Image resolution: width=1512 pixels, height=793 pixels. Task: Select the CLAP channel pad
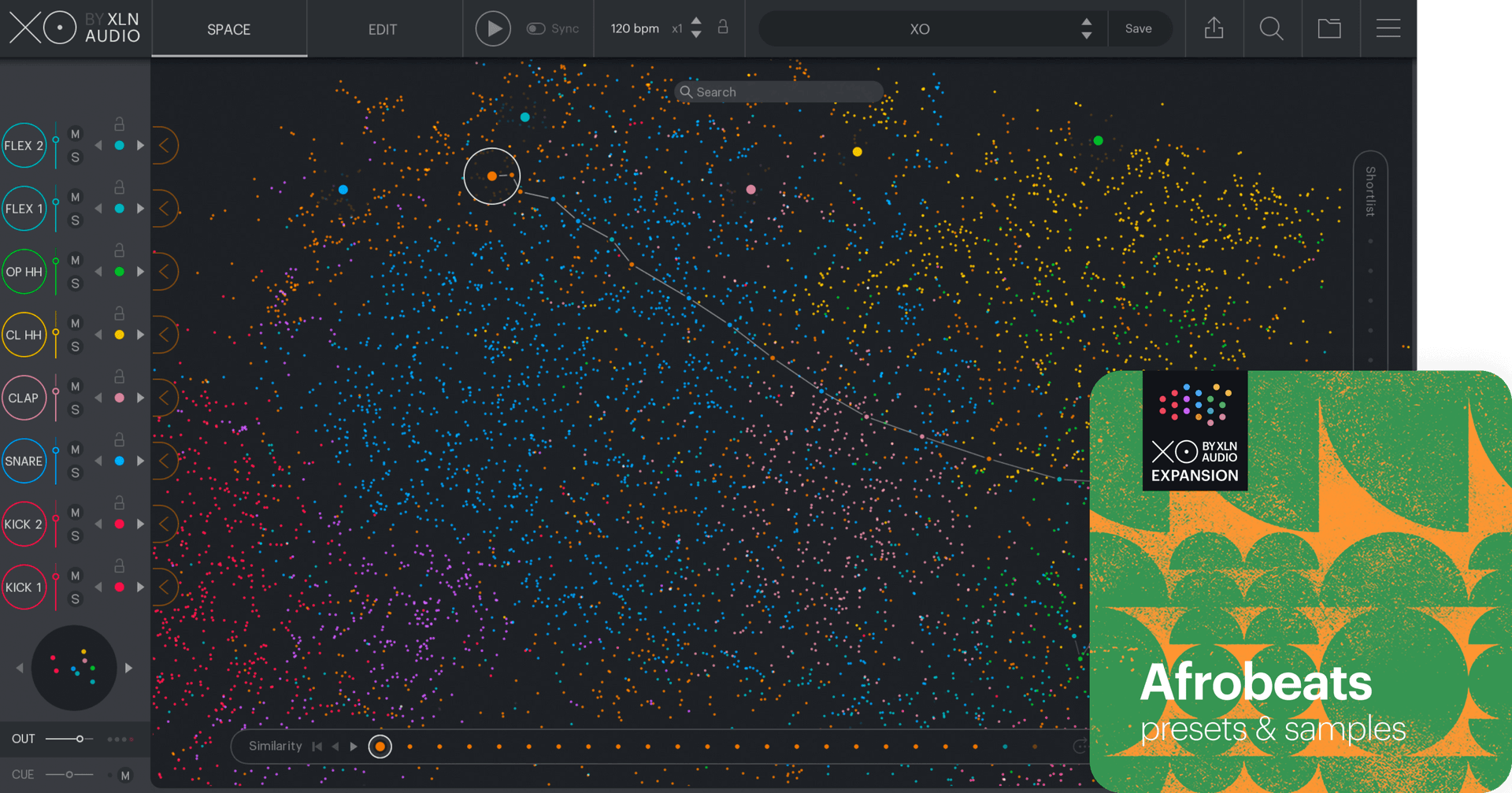click(x=24, y=398)
